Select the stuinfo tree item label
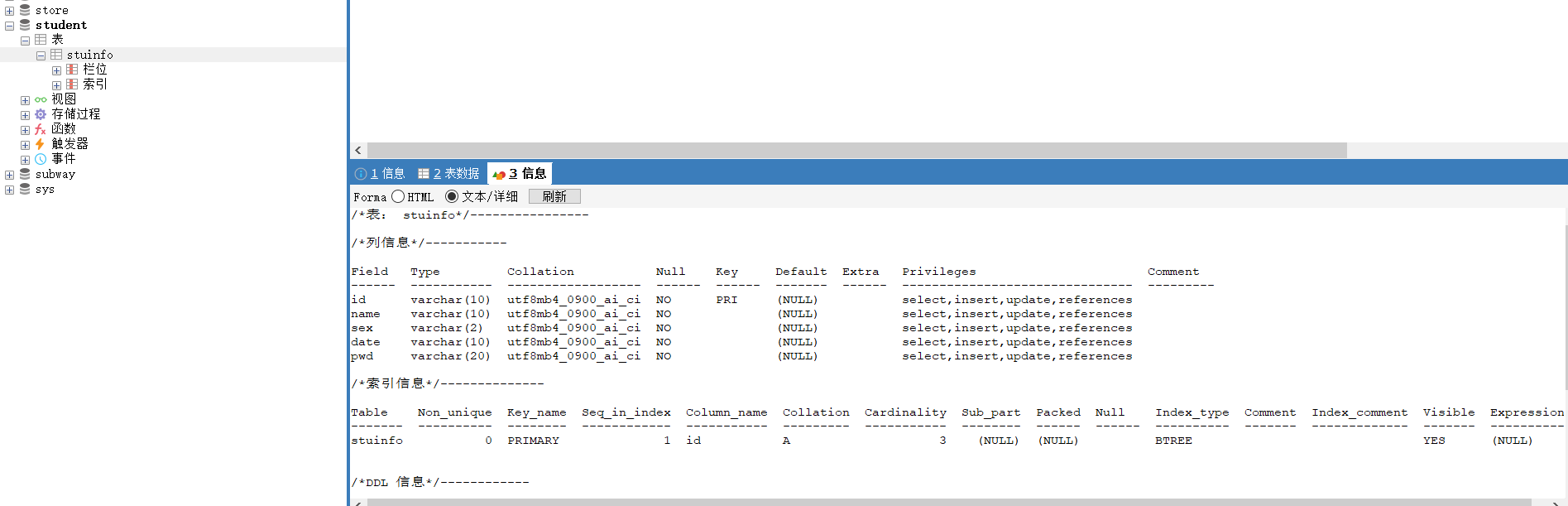 90,55
